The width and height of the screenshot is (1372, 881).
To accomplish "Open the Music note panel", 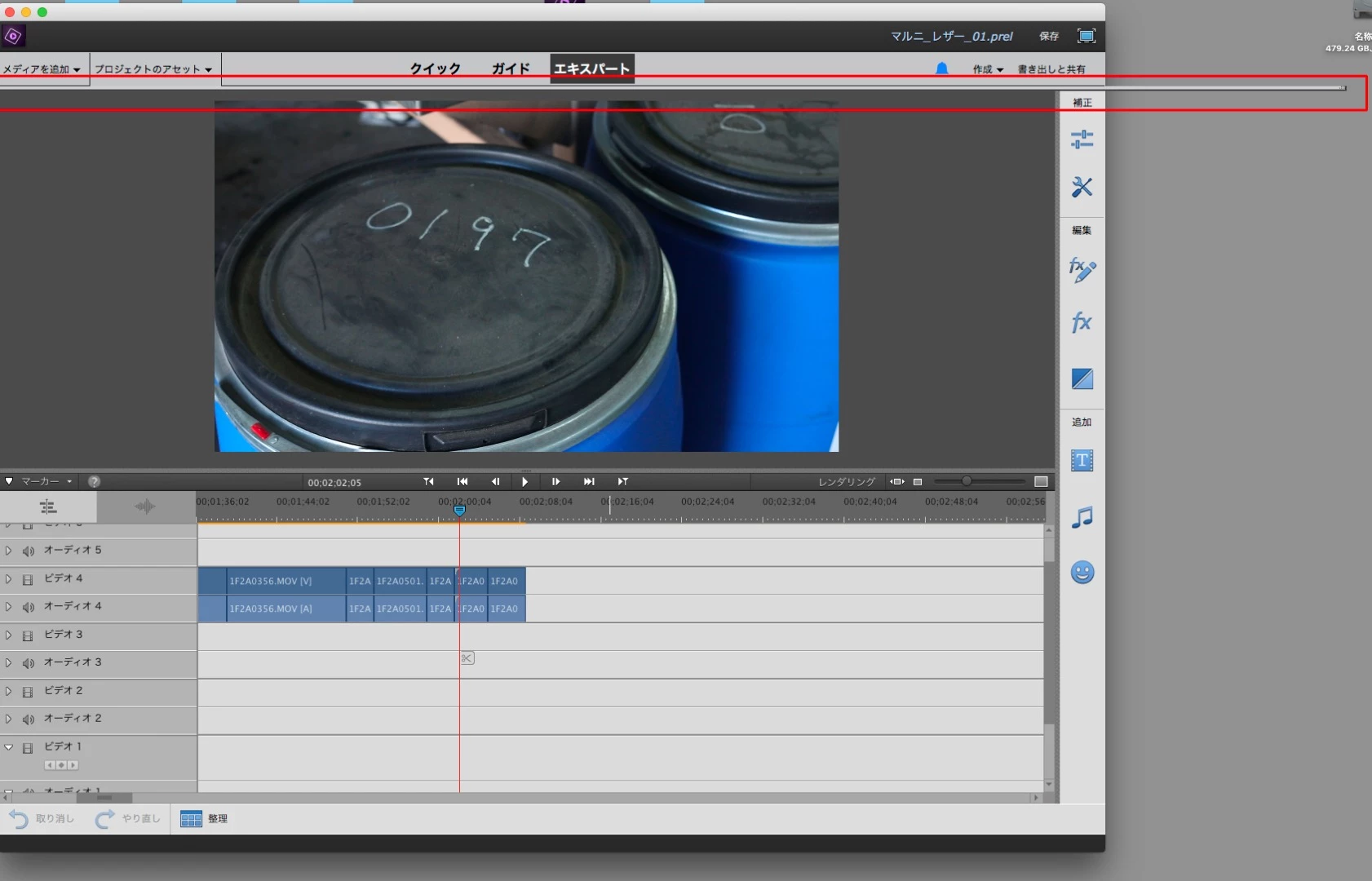I will [1082, 517].
